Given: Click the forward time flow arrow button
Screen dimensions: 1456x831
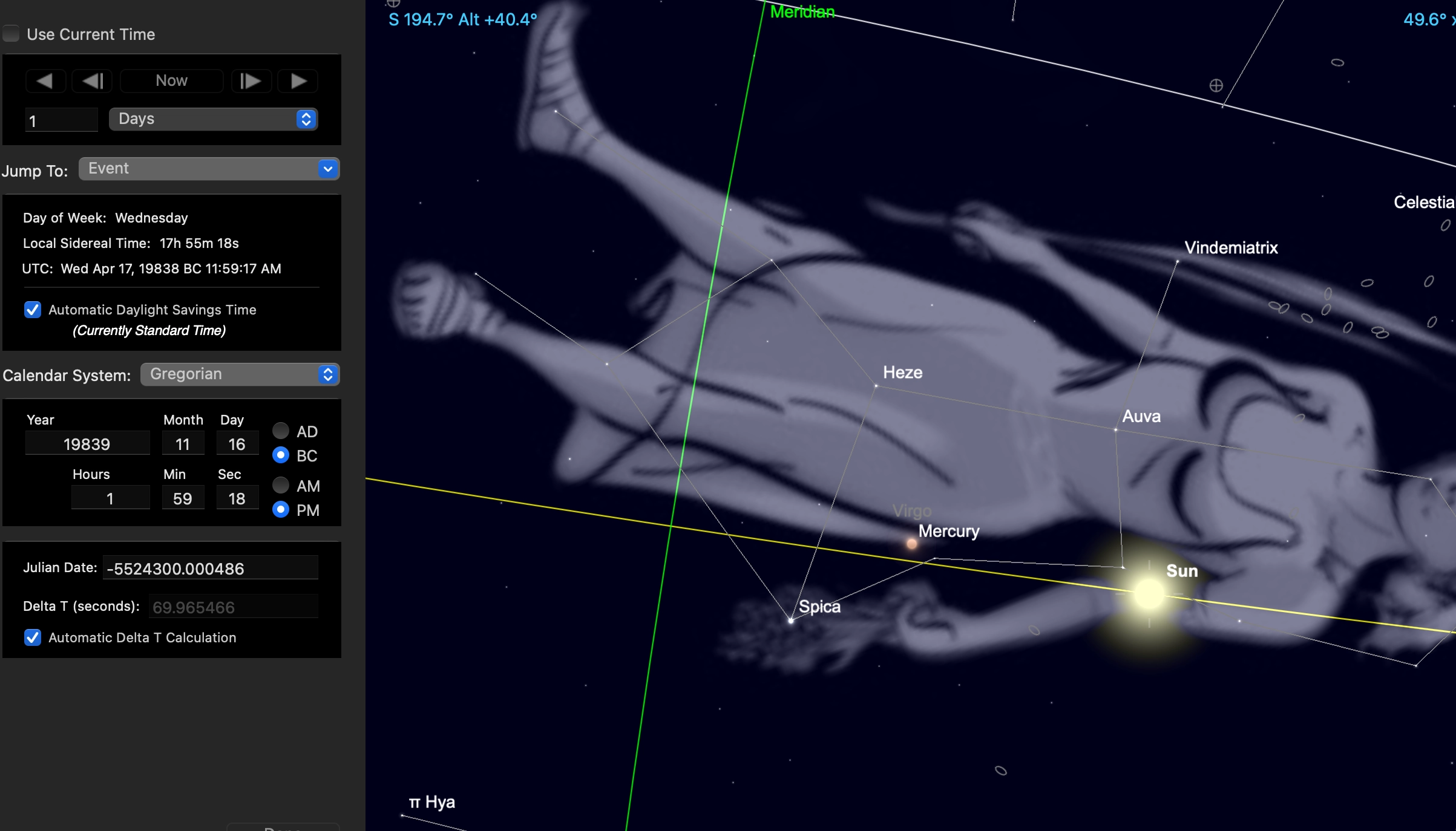Looking at the screenshot, I should click(x=298, y=80).
